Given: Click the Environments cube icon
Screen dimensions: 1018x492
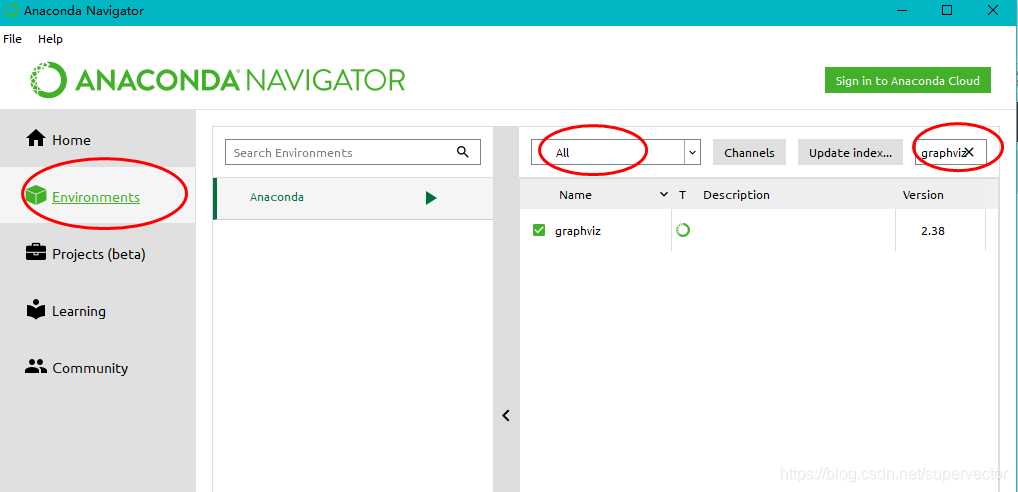Looking at the screenshot, I should [36, 195].
